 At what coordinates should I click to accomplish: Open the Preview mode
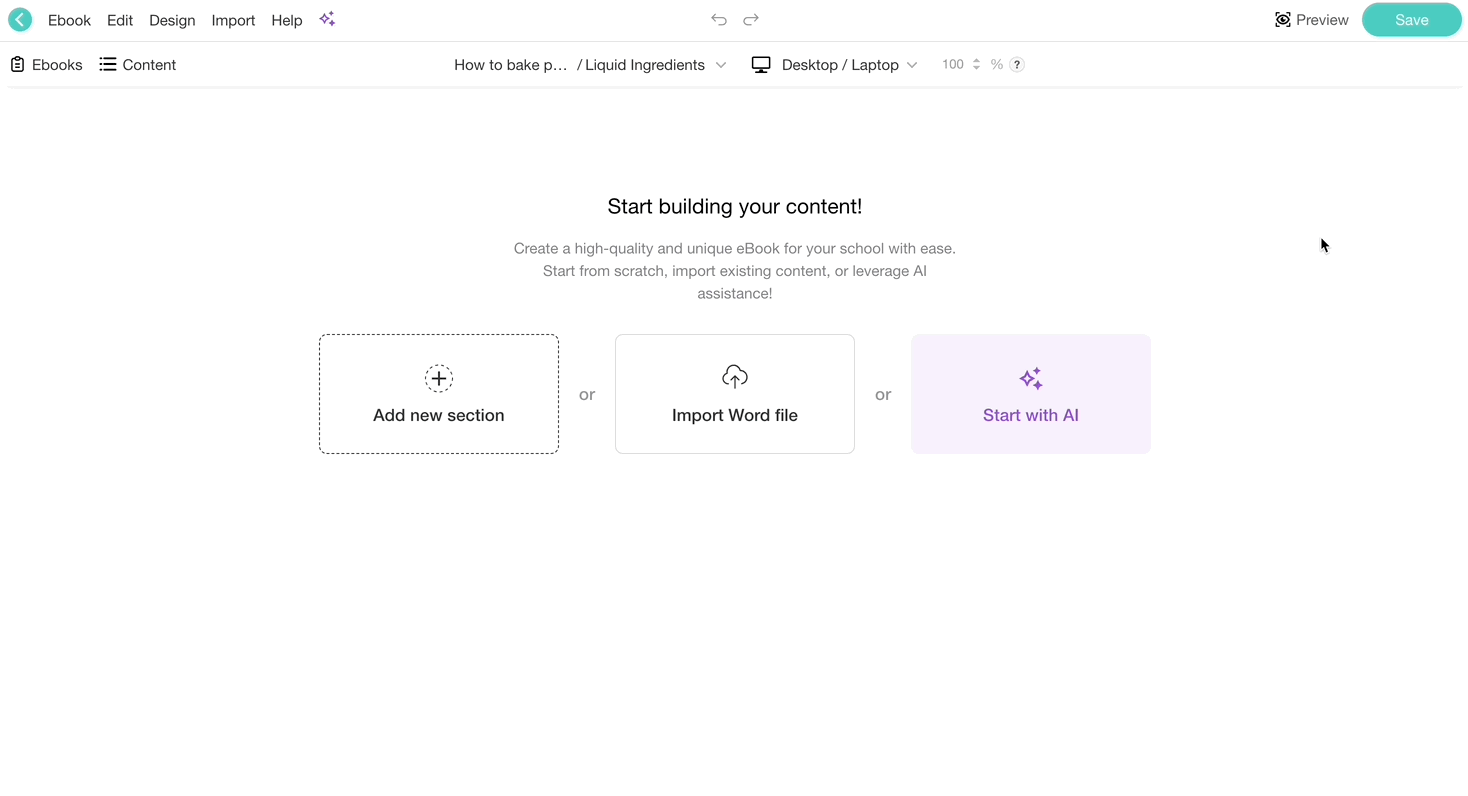tap(1312, 20)
